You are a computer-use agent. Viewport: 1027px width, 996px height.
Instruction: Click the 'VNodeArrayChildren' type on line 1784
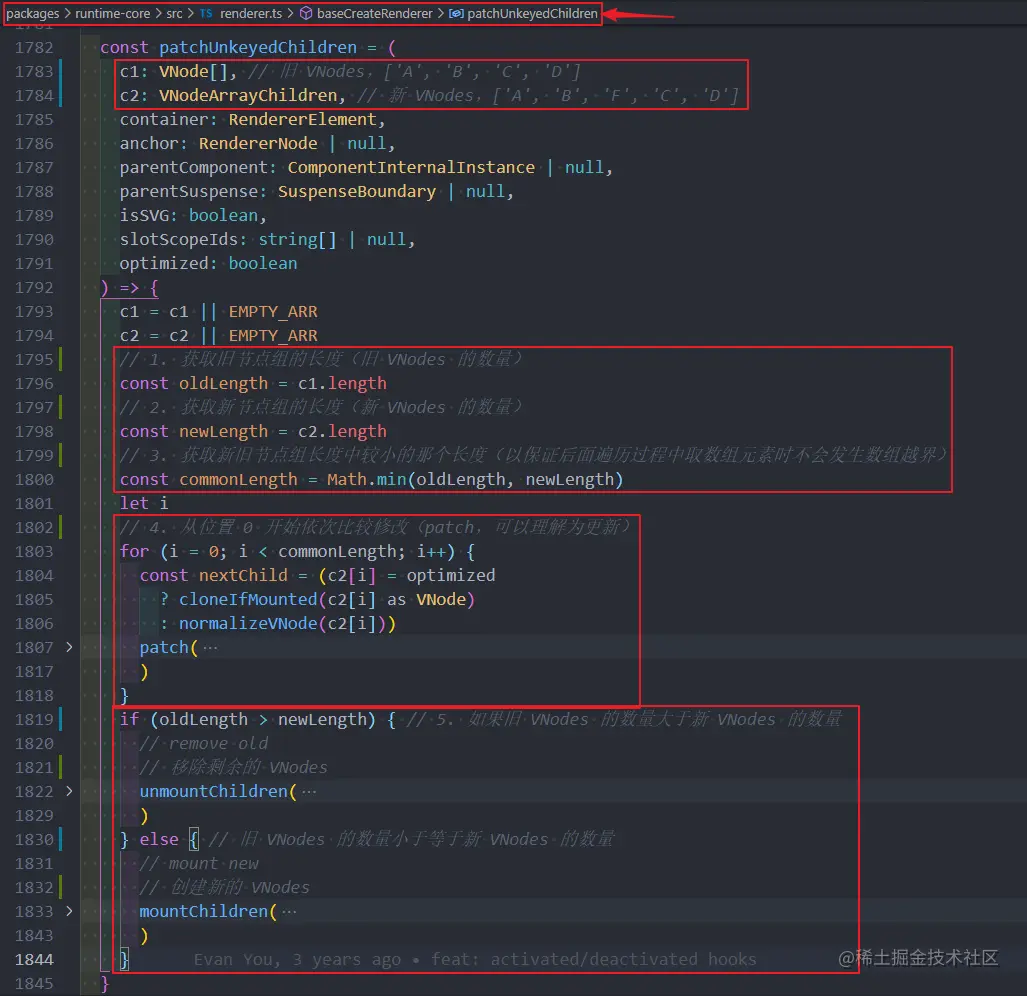(248, 96)
